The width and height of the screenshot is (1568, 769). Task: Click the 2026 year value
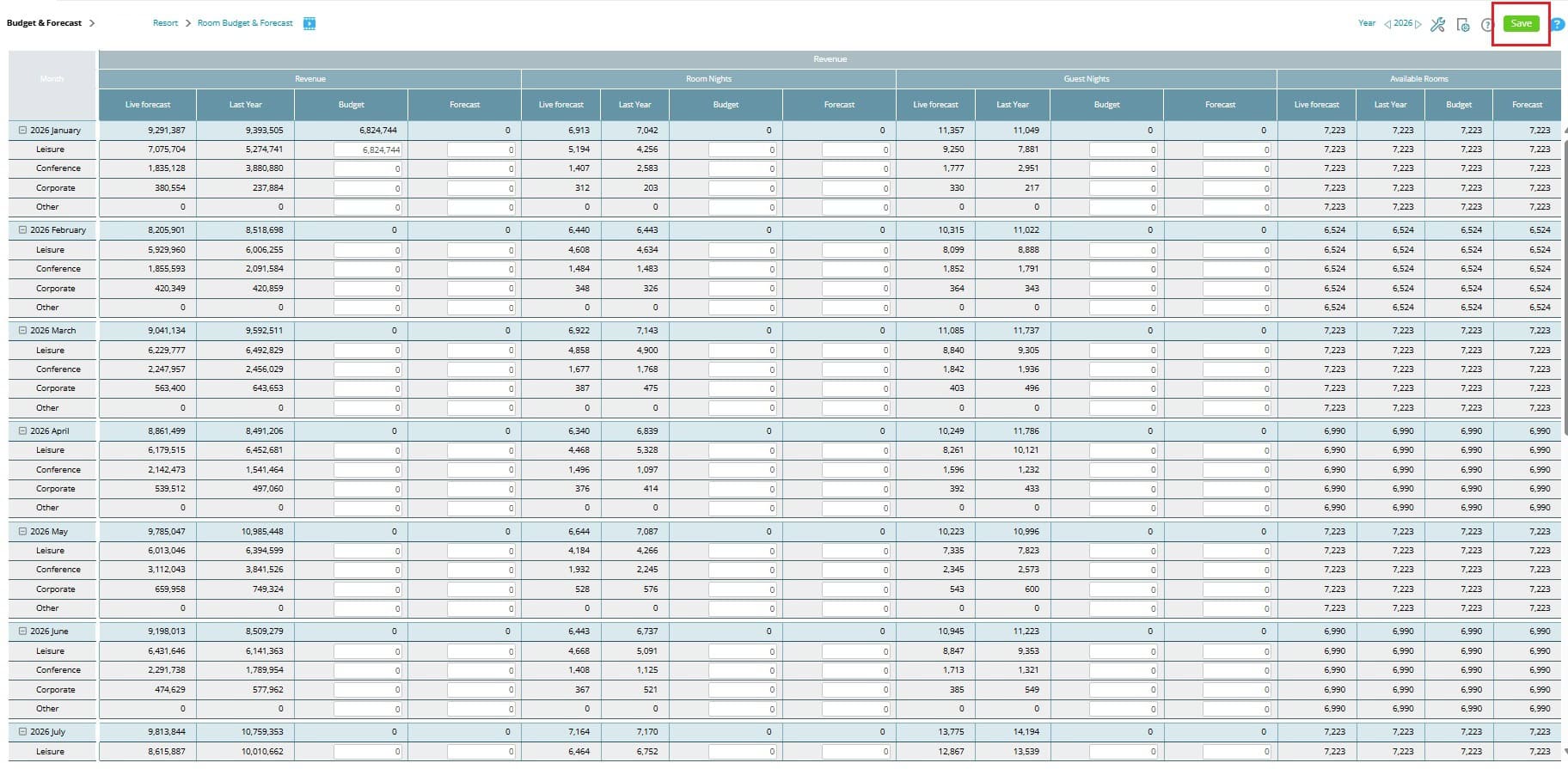click(x=1403, y=23)
